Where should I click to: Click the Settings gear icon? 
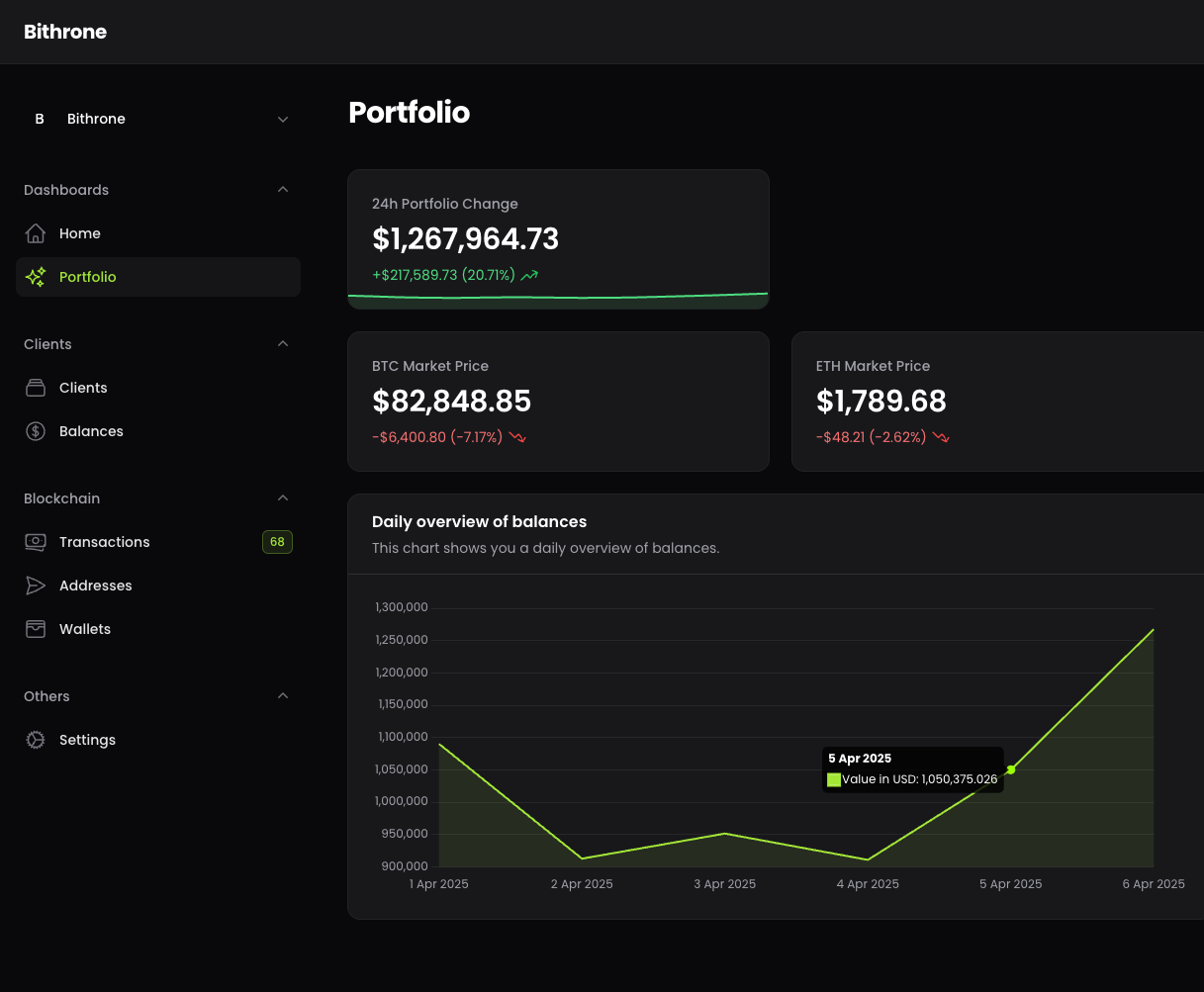point(36,740)
